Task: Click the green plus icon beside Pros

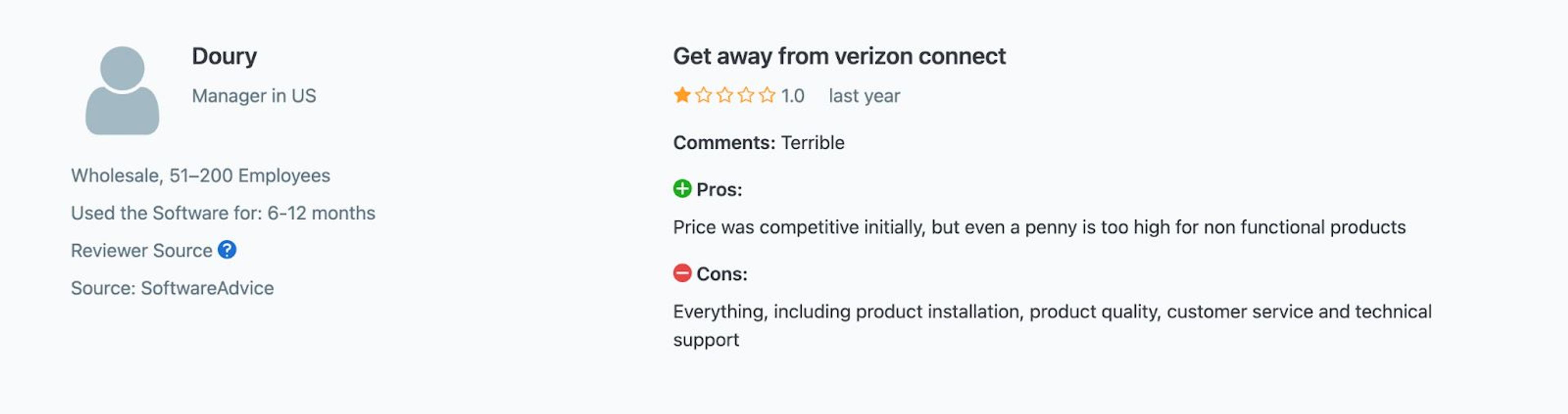Action: pos(683,189)
